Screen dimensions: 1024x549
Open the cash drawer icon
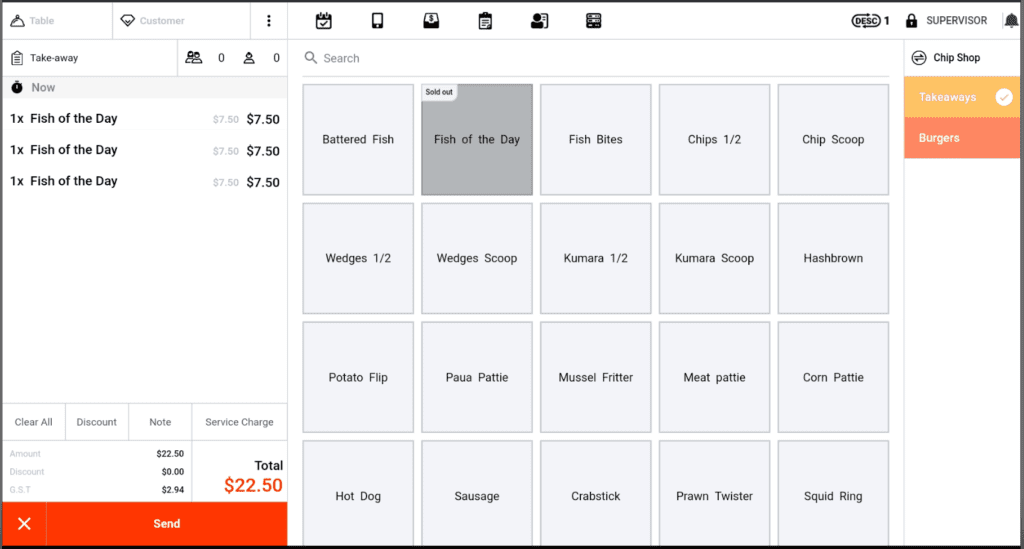pos(431,21)
